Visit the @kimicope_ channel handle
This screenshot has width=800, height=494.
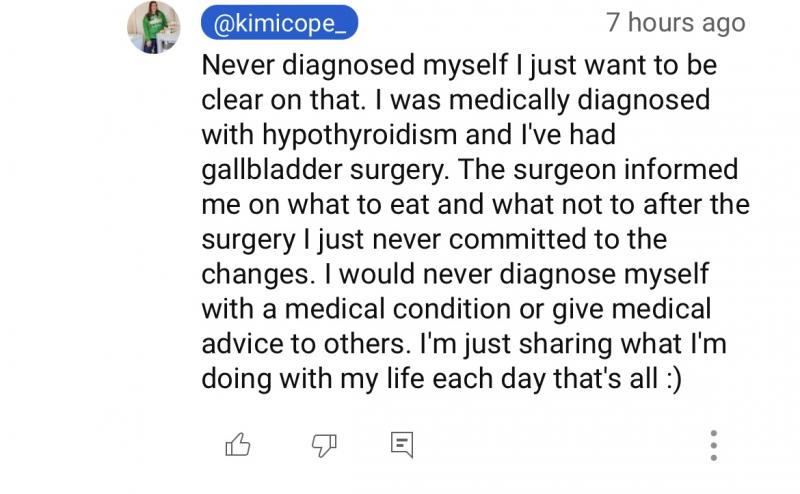click(279, 23)
